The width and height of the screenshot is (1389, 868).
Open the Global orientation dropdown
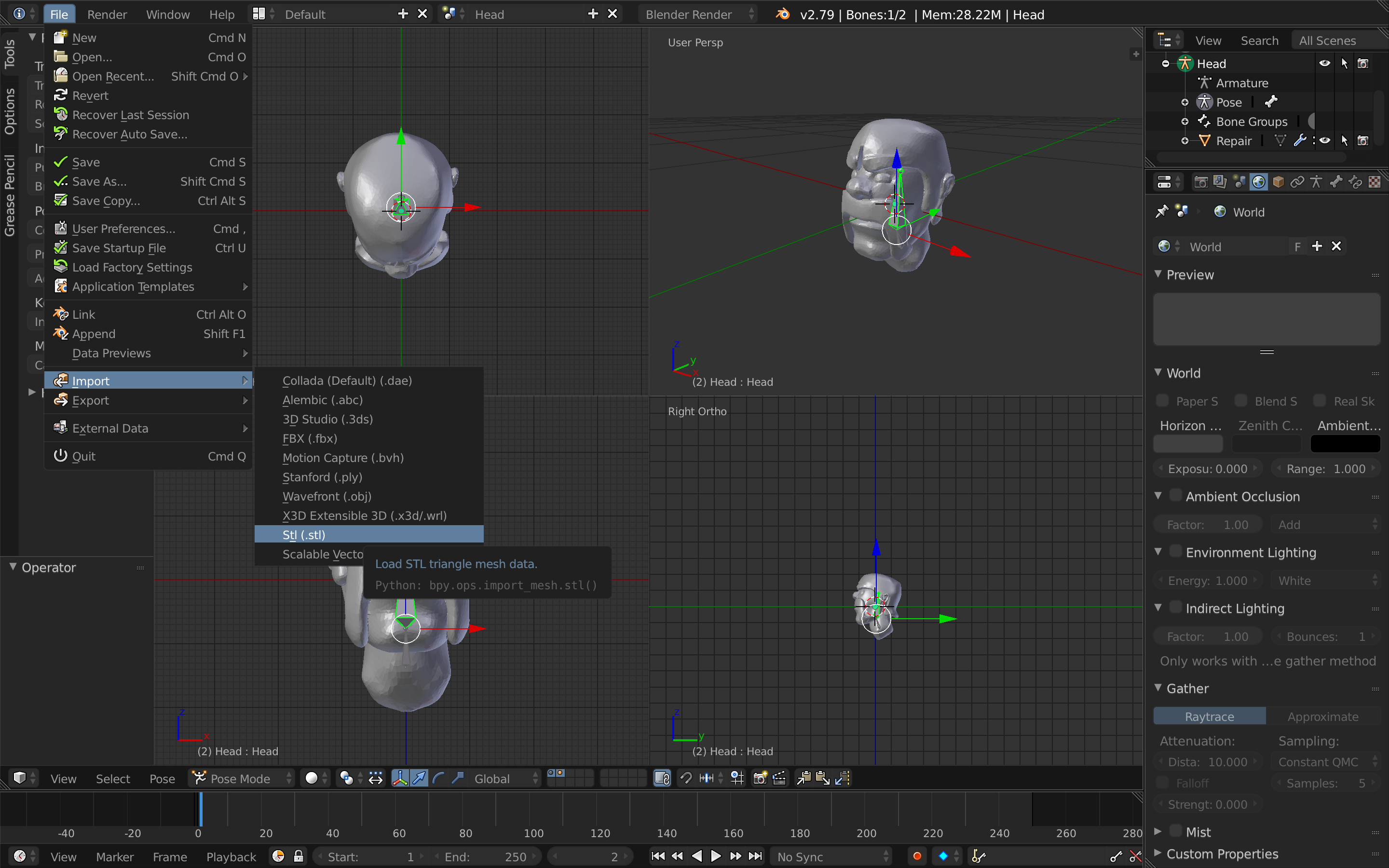[x=505, y=778]
